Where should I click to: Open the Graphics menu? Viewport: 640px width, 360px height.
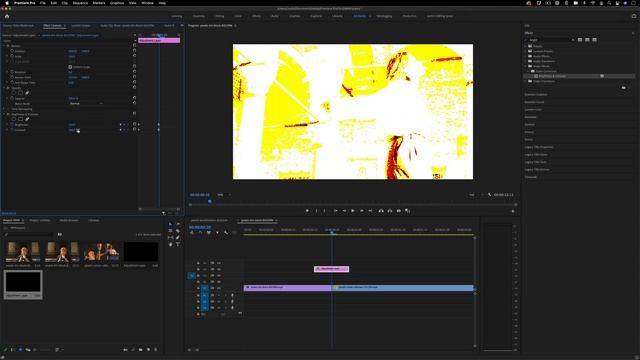point(117,3)
